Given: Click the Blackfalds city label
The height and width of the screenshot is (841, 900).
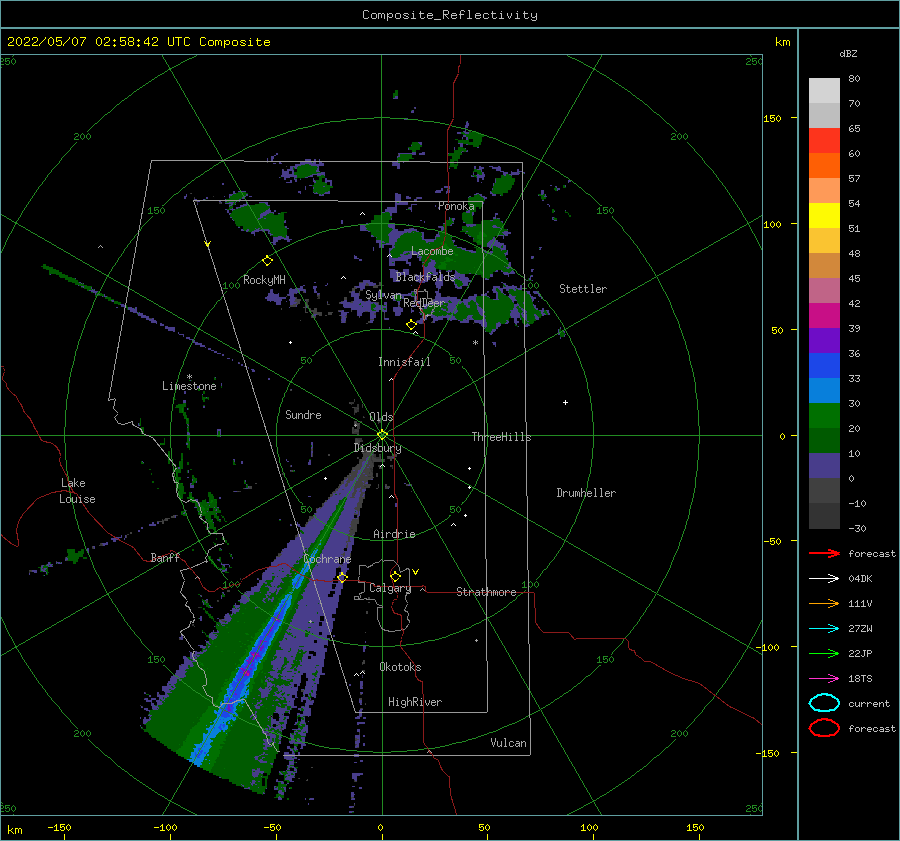Looking at the screenshot, I should [425, 277].
